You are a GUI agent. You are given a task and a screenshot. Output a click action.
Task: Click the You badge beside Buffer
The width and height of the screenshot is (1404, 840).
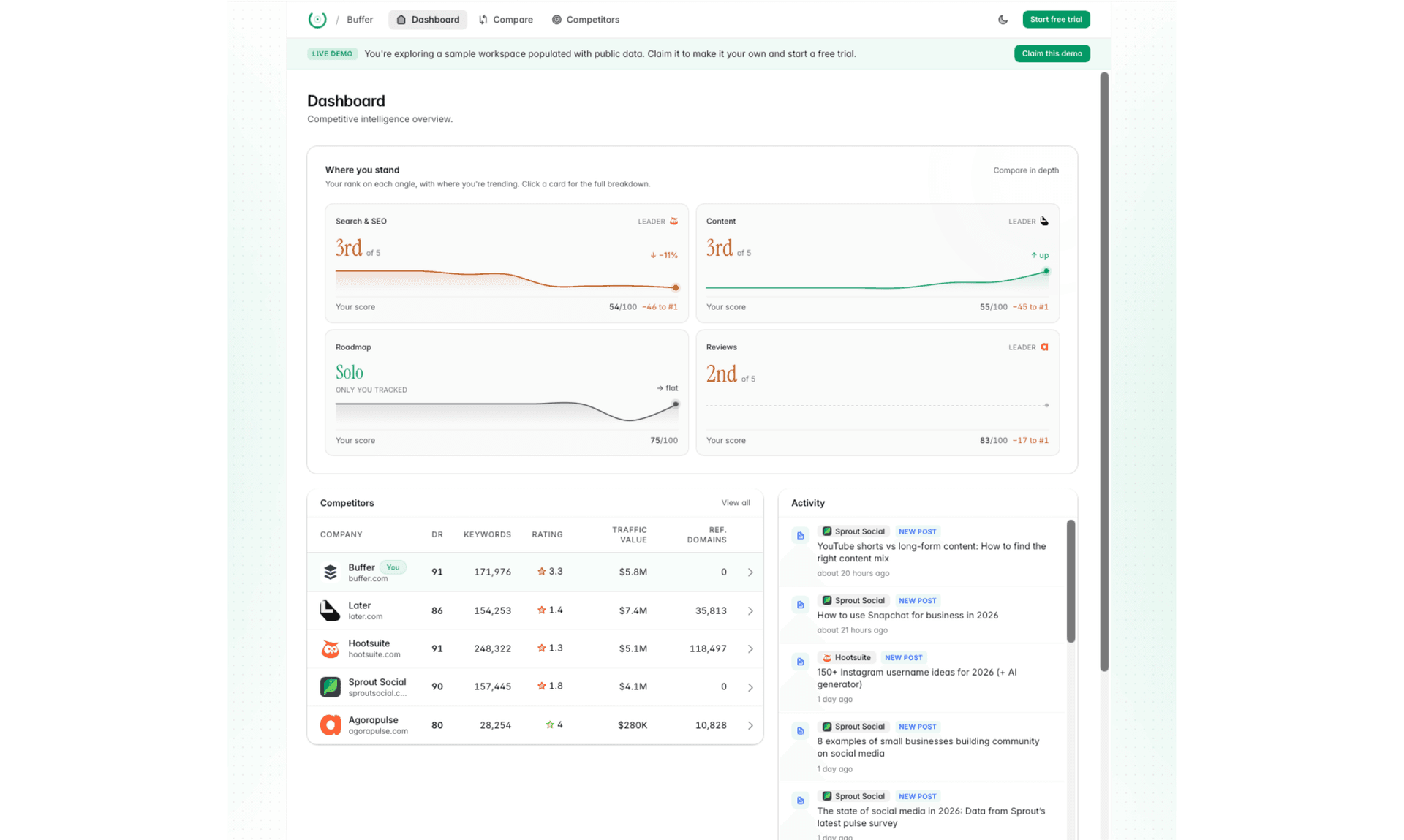(393, 567)
